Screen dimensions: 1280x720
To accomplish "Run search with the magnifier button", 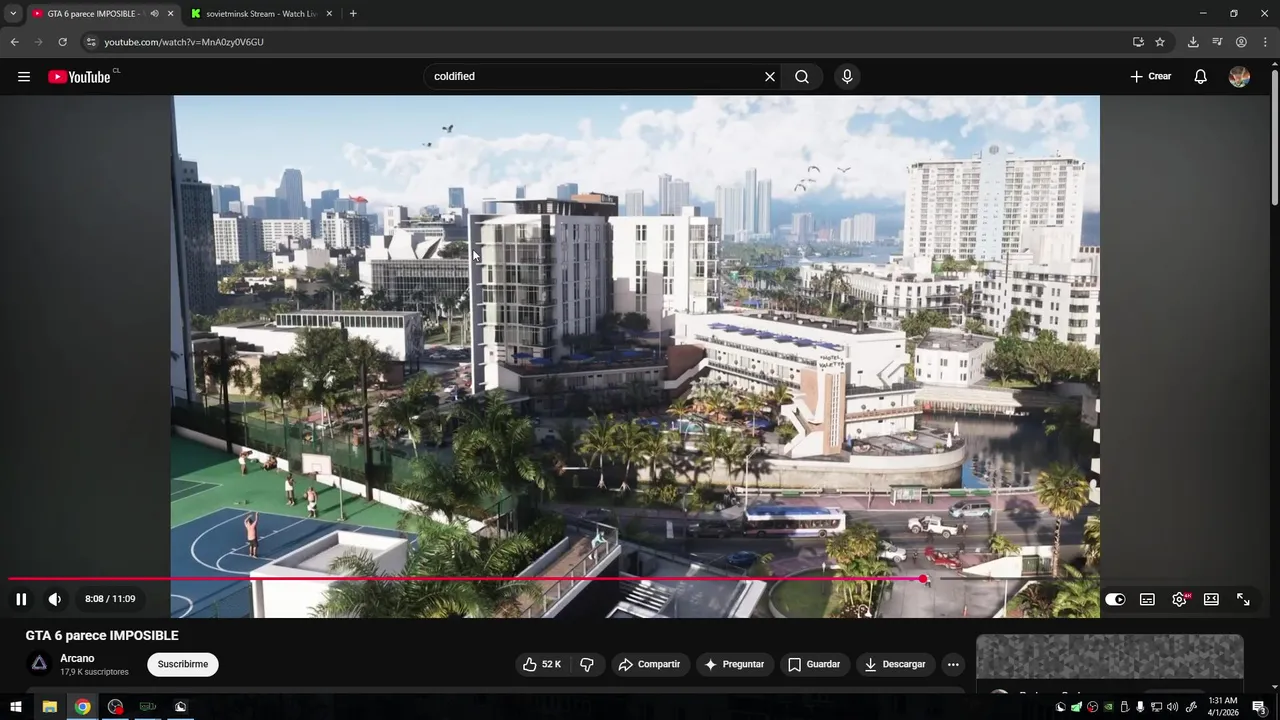I will [x=802, y=77].
